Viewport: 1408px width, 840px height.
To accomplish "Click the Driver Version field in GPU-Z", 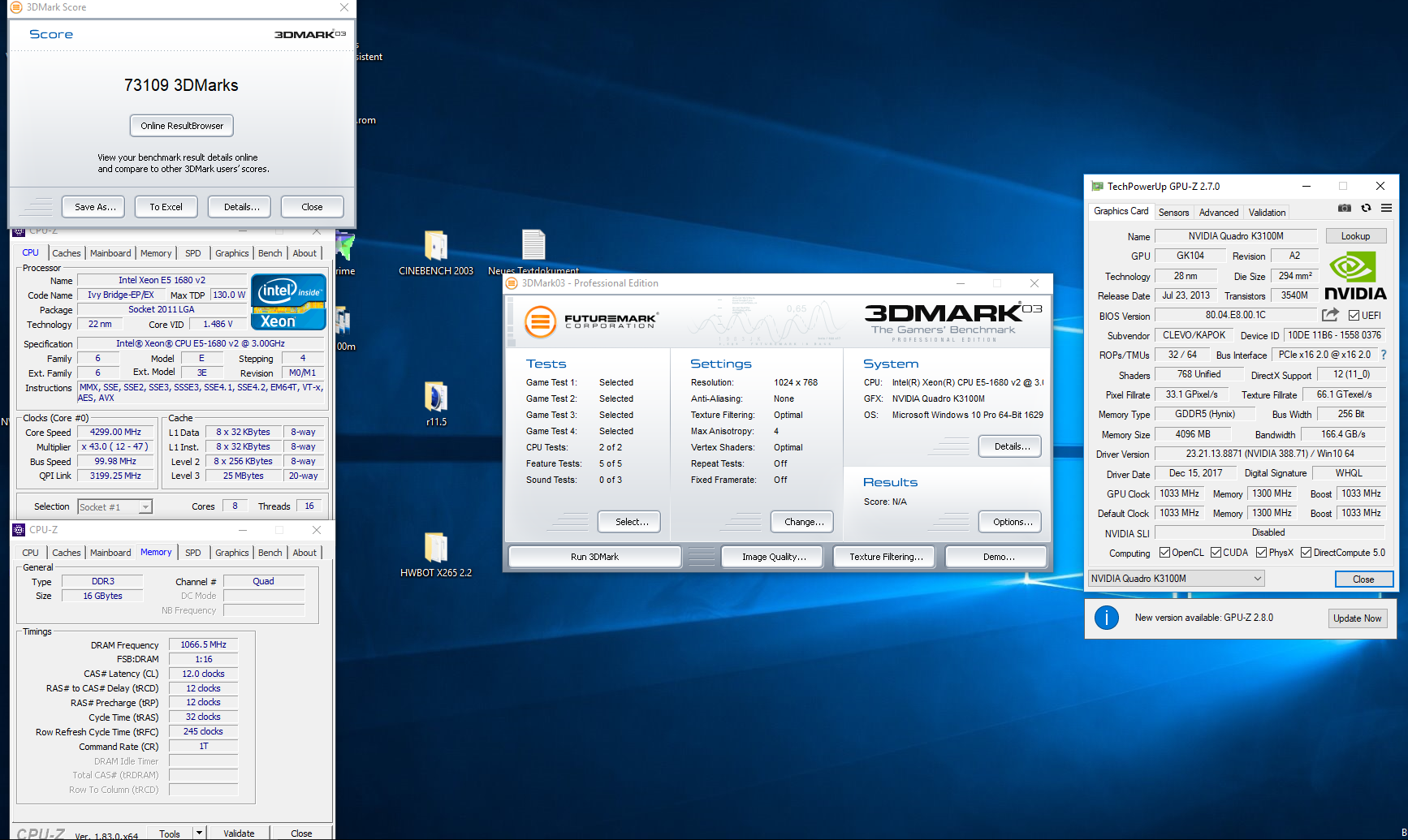I will 1269,454.
